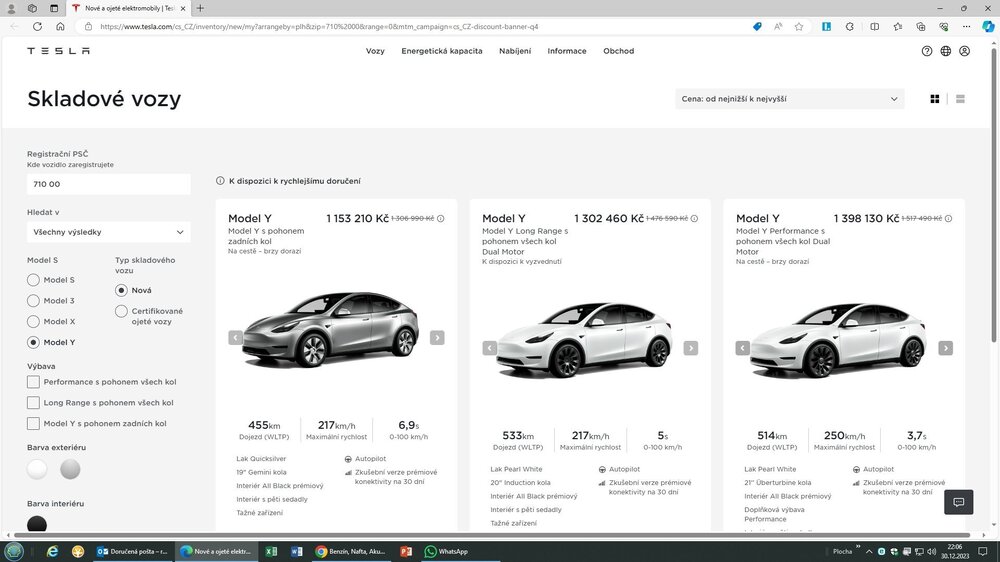1000x562 pixels.
Task: Open the language globe icon
Action: pyautogui.click(x=946, y=51)
